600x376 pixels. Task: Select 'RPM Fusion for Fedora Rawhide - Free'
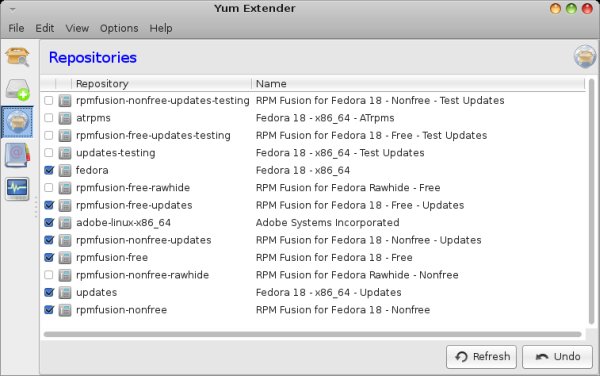tap(348, 188)
